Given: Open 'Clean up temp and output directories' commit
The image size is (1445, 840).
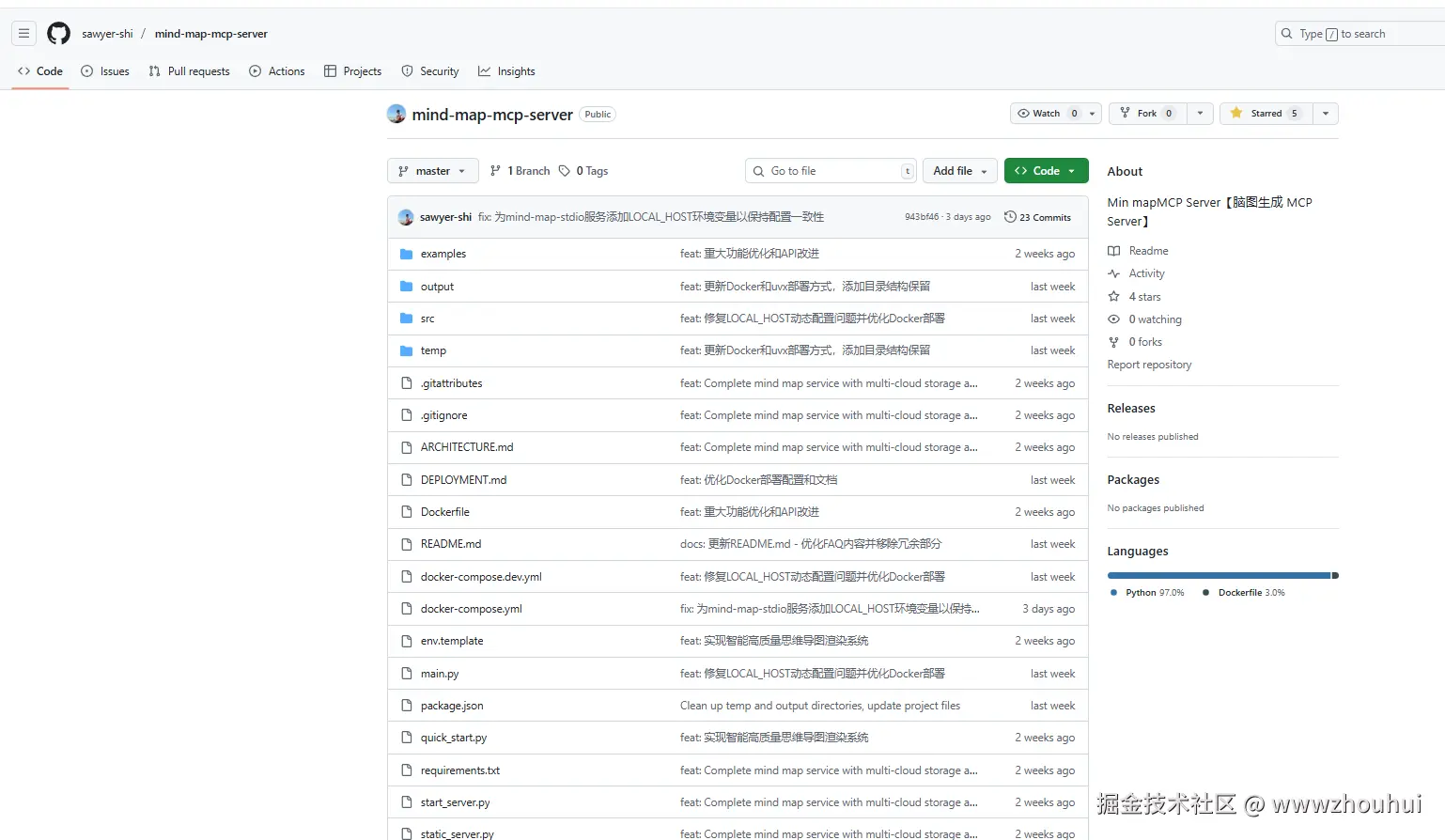Looking at the screenshot, I should point(820,706).
